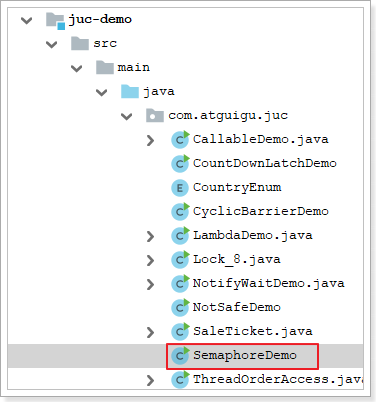Click the src folder icon
376x402 pixels.
[x=80, y=44]
